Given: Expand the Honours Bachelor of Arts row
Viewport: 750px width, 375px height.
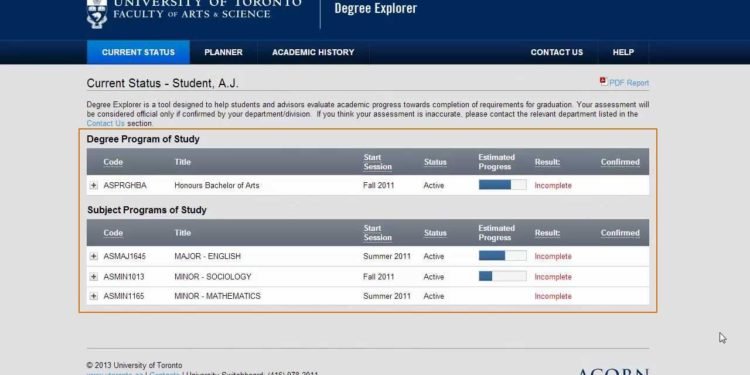Looking at the screenshot, I should pyautogui.click(x=94, y=186).
